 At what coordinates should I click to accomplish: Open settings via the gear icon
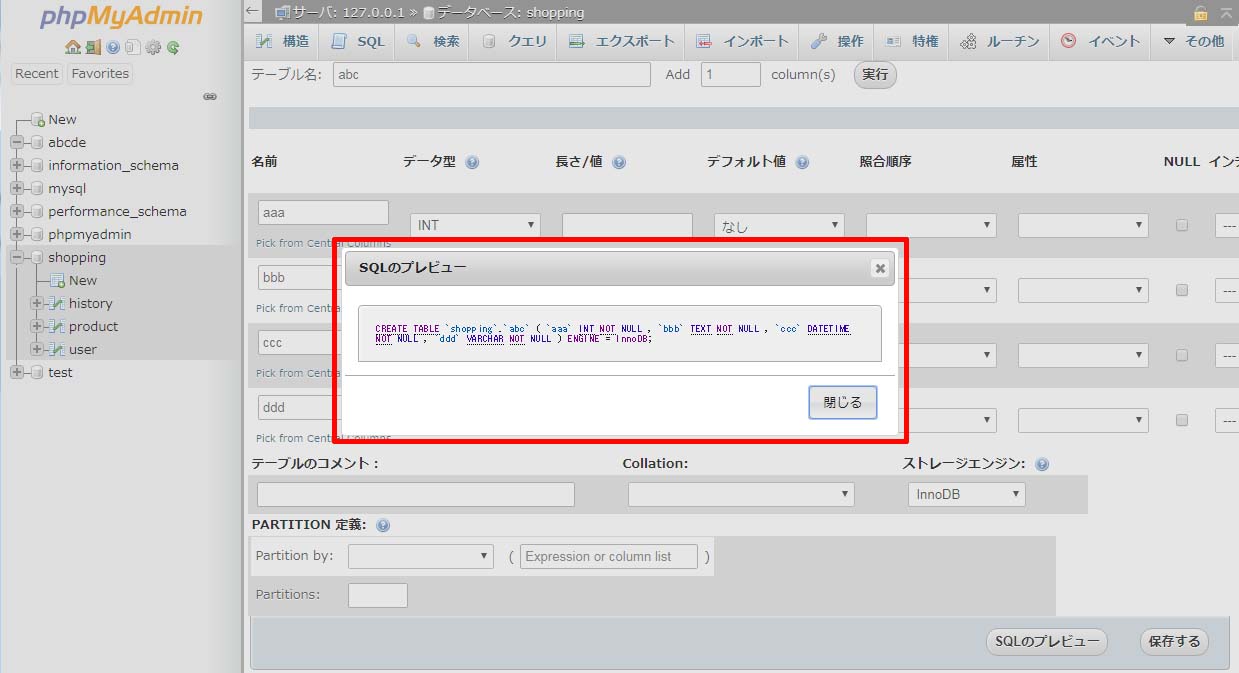[153, 47]
